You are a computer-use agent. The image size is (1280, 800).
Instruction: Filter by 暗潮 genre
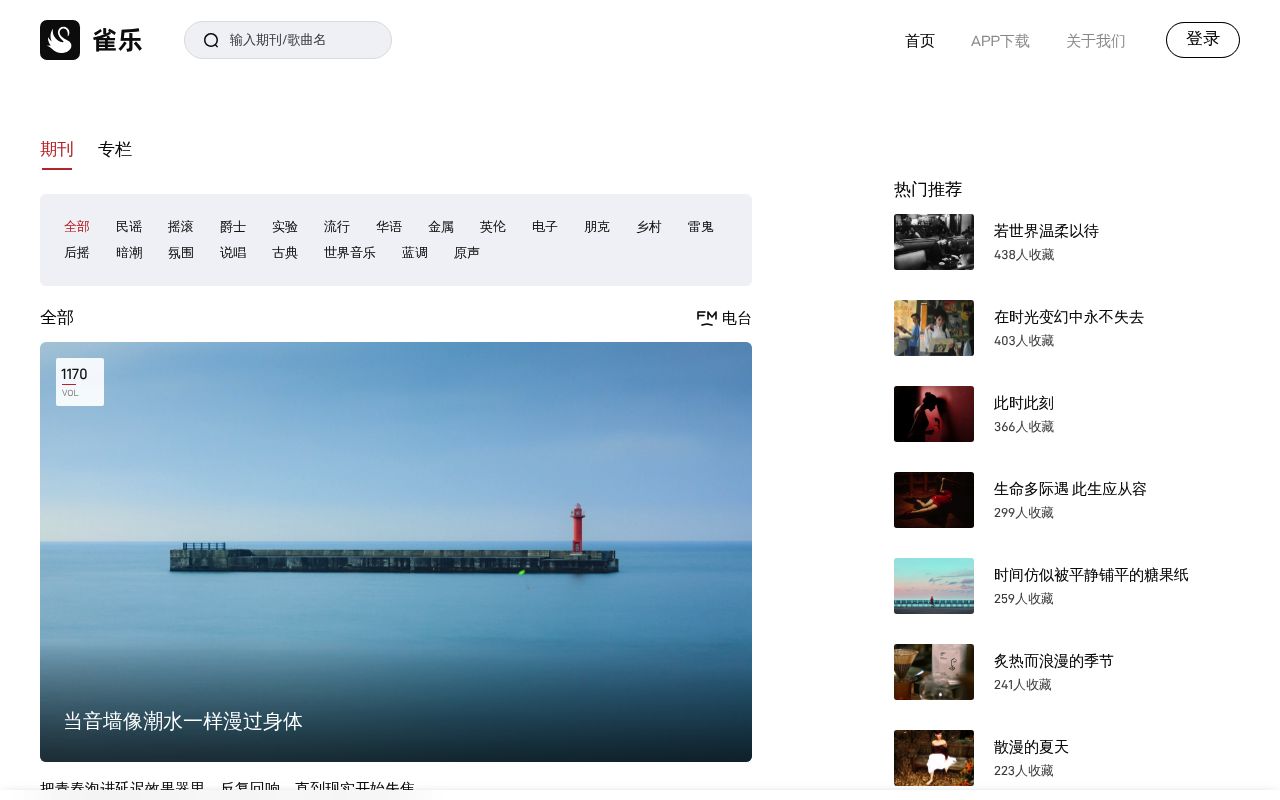pos(129,253)
